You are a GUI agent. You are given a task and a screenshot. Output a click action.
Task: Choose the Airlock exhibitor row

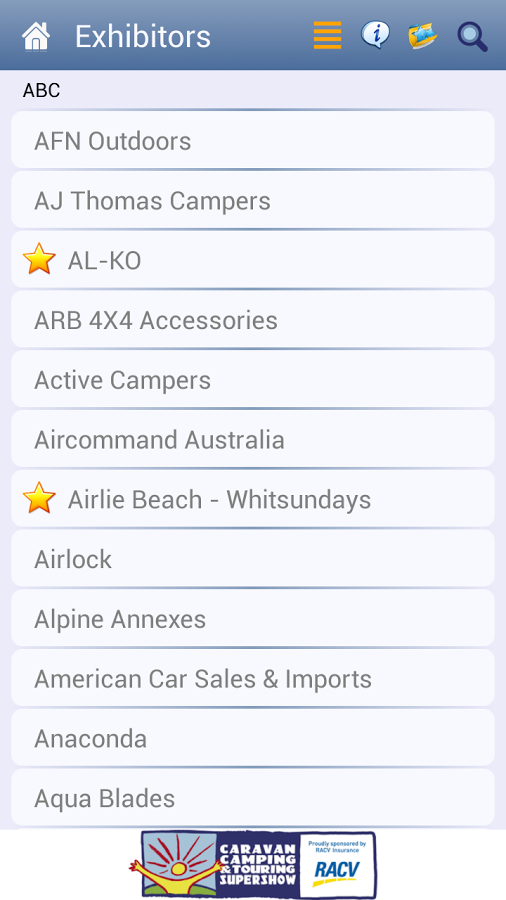point(253,558)
